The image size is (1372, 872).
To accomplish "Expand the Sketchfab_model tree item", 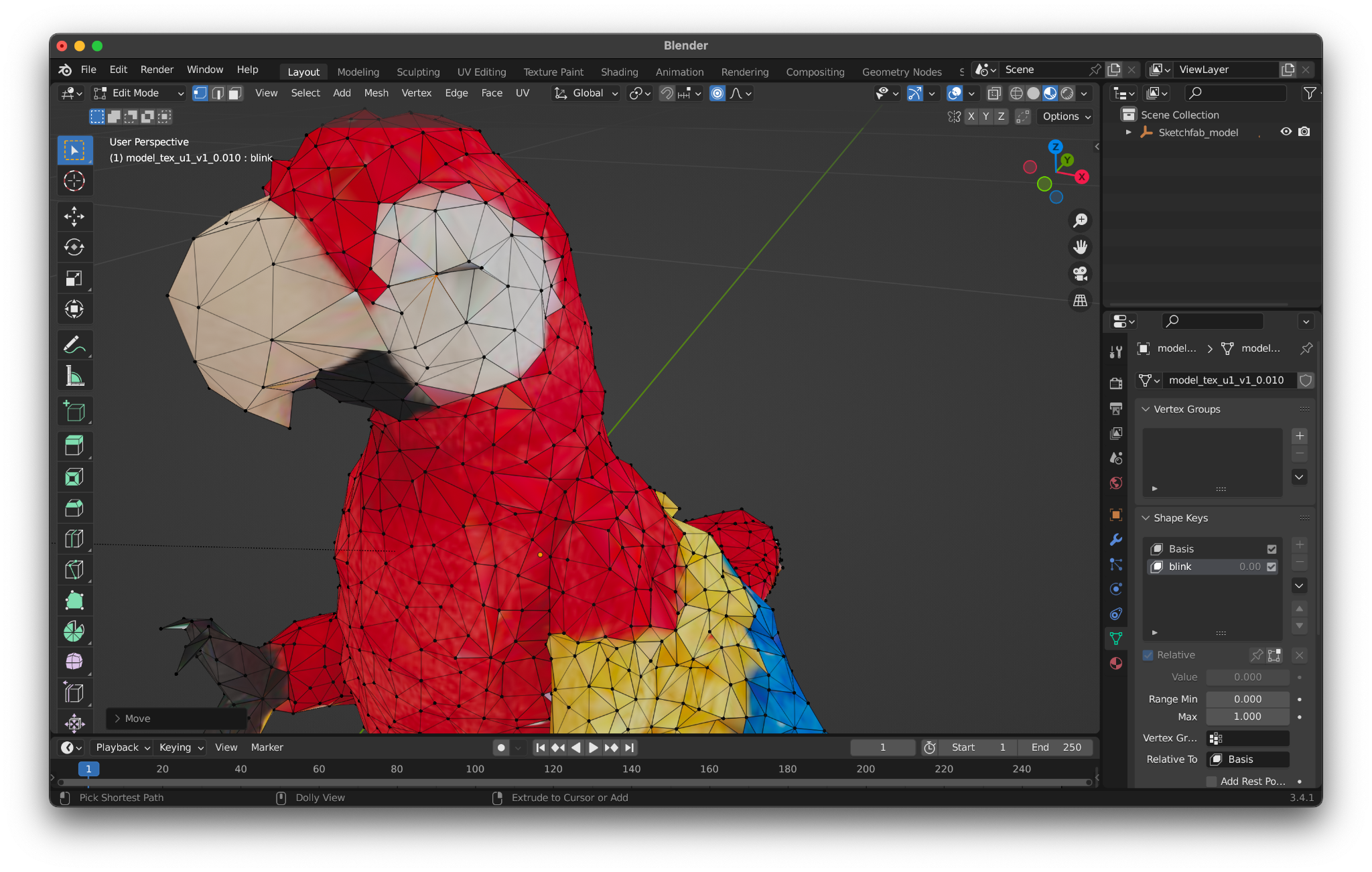I will click(1129, 132).
